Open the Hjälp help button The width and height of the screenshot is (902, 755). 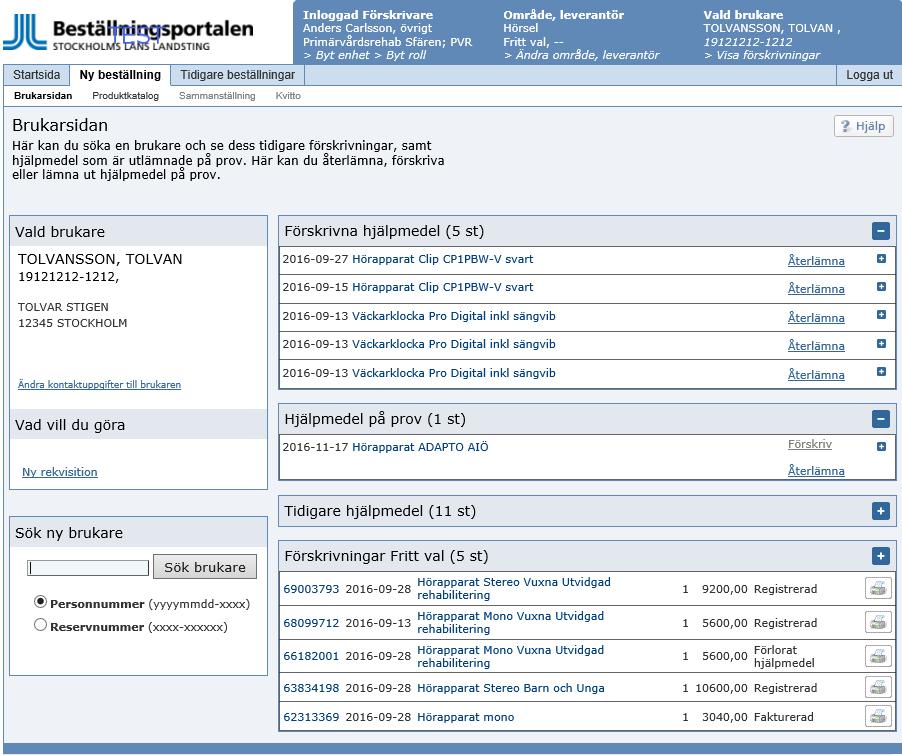(x=863, y=126)
